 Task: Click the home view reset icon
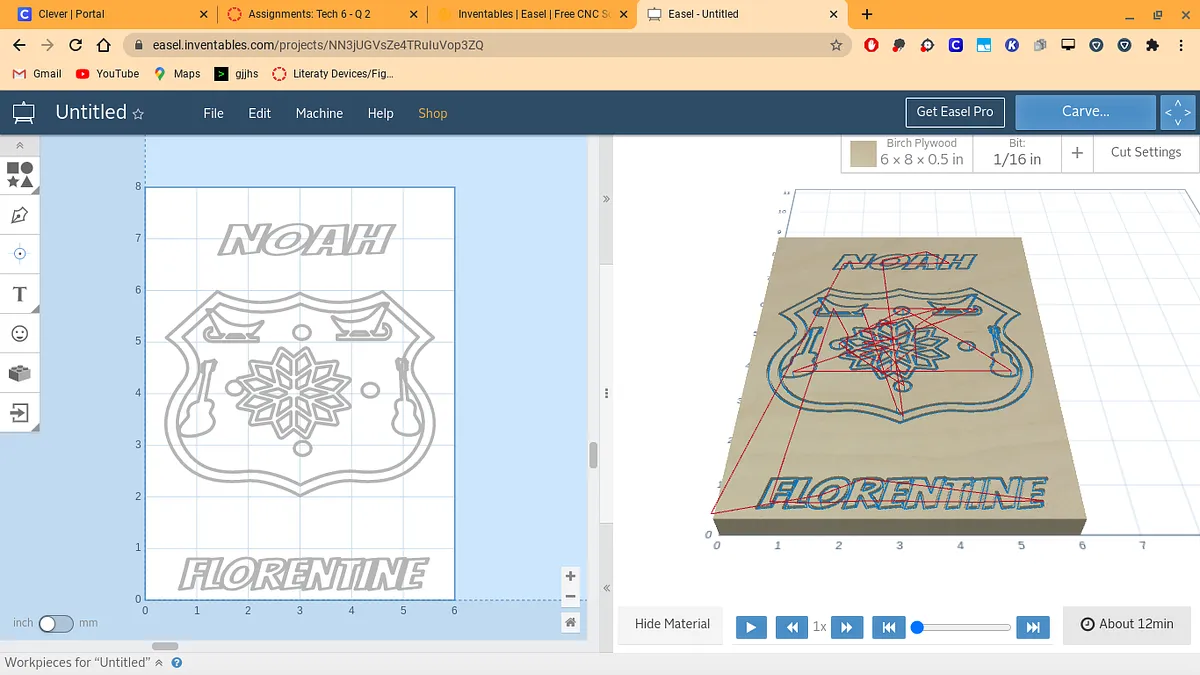click(x=570, y=622)
